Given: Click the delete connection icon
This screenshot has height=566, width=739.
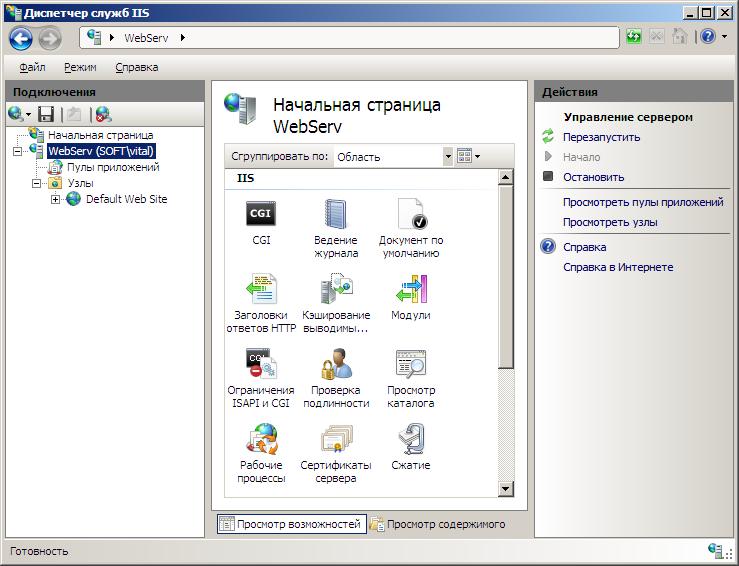Looking at the screenshot, I should pos(103,114).
